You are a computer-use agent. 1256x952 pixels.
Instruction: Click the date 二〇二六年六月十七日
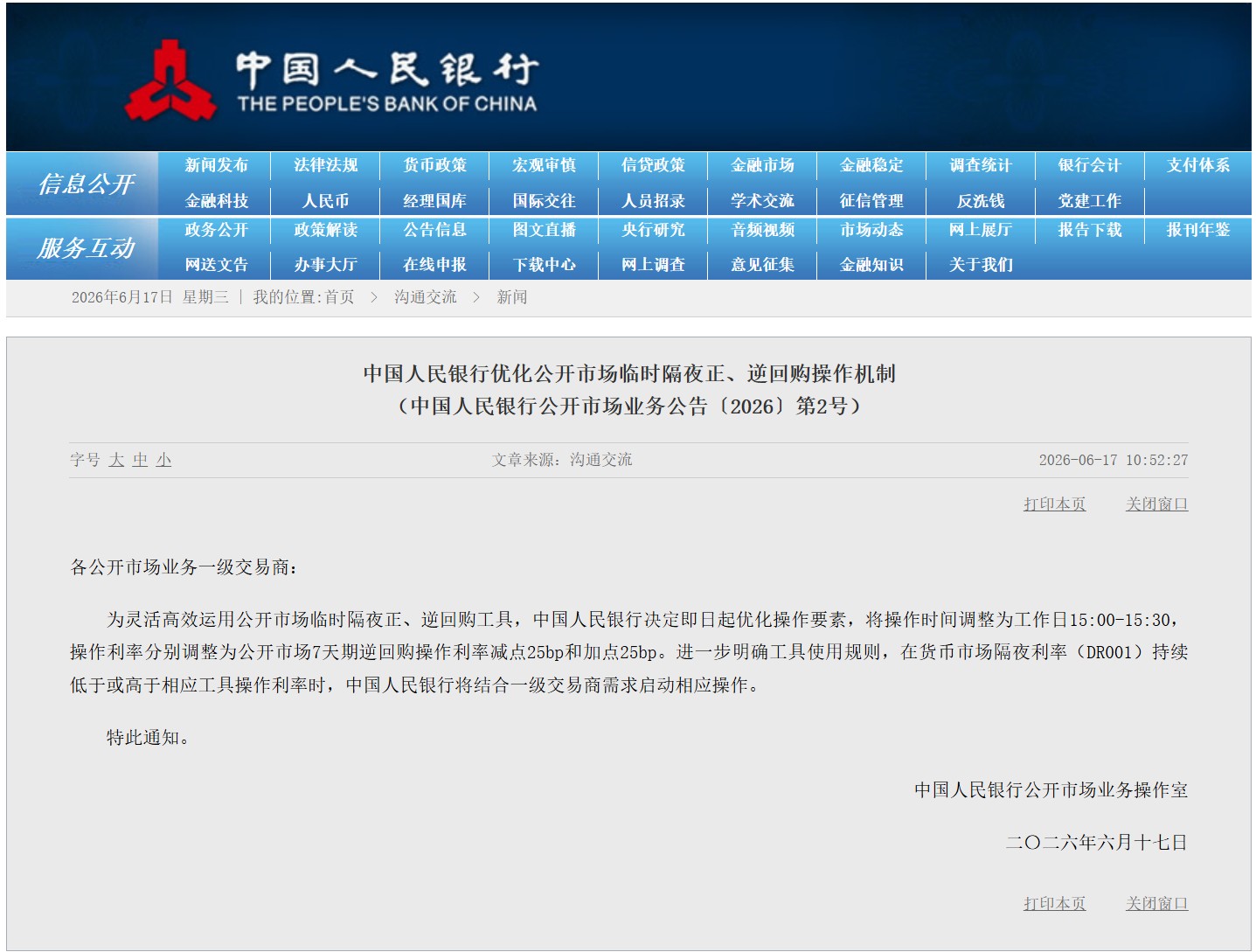pos(1097,843)
